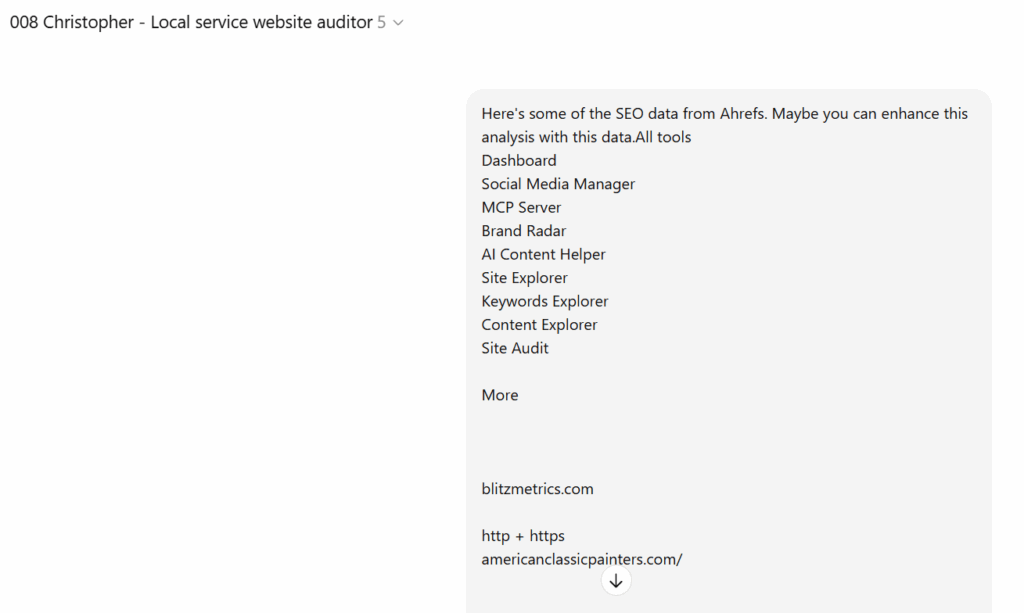Open Keywords Explorer
Viewport: 1024px width, 613px height.
(x=544, y=301)
